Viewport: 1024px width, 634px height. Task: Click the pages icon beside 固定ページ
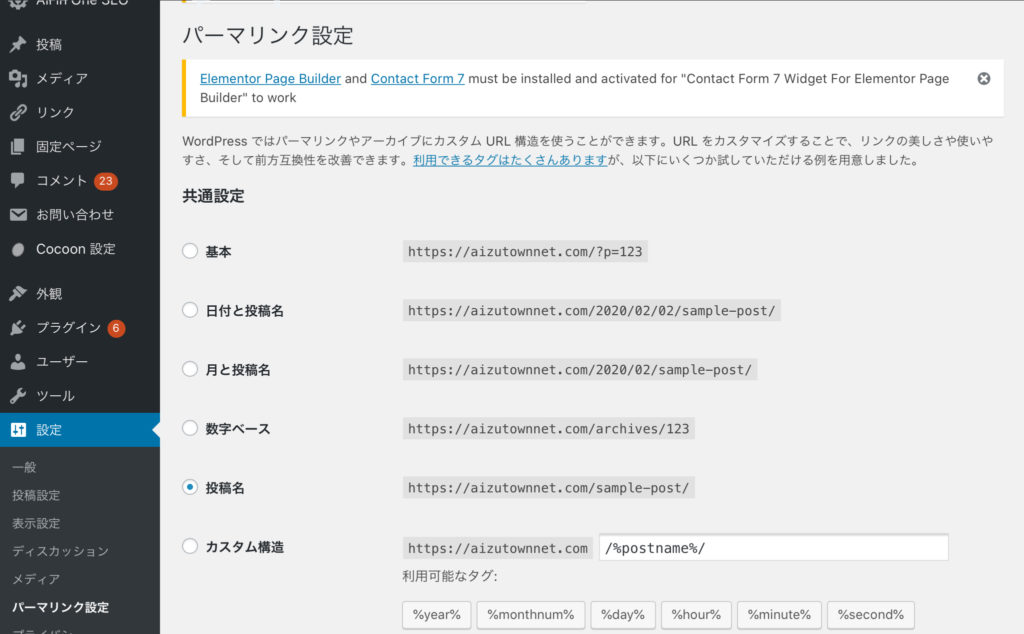coord(18,146)
